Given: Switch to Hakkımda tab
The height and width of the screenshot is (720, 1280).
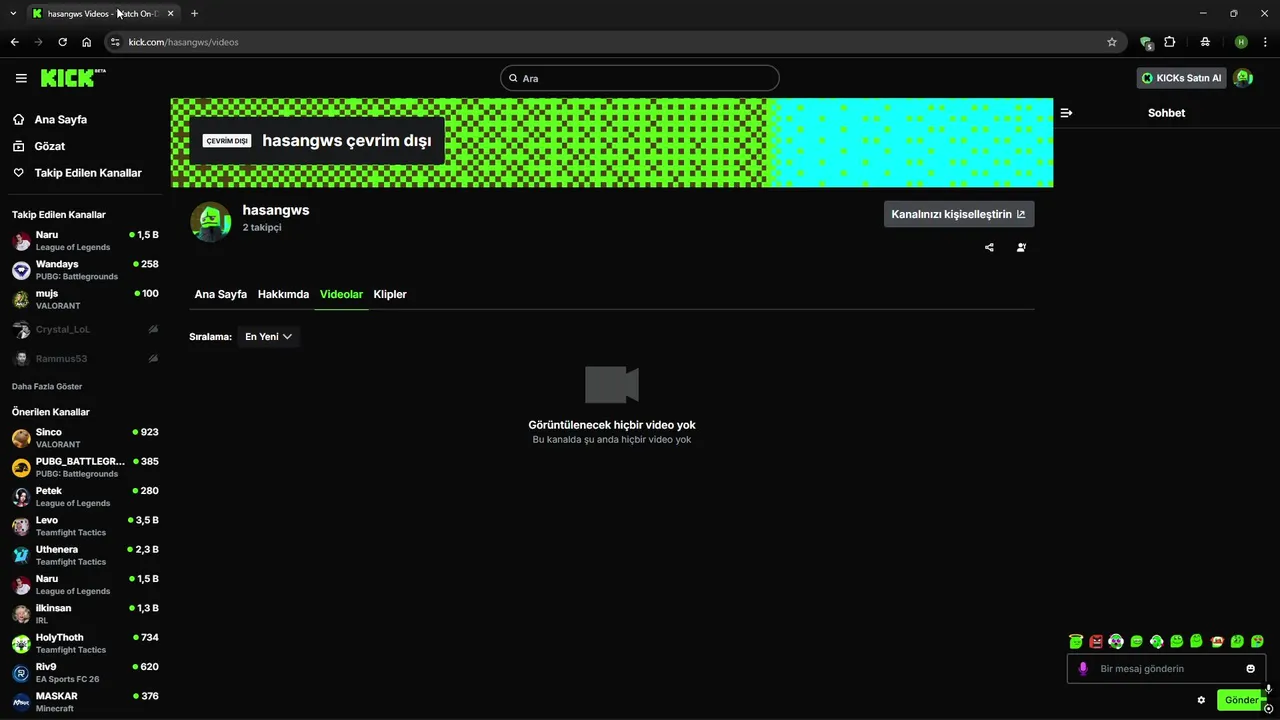Looking at the screenshot, I should 283,294.
